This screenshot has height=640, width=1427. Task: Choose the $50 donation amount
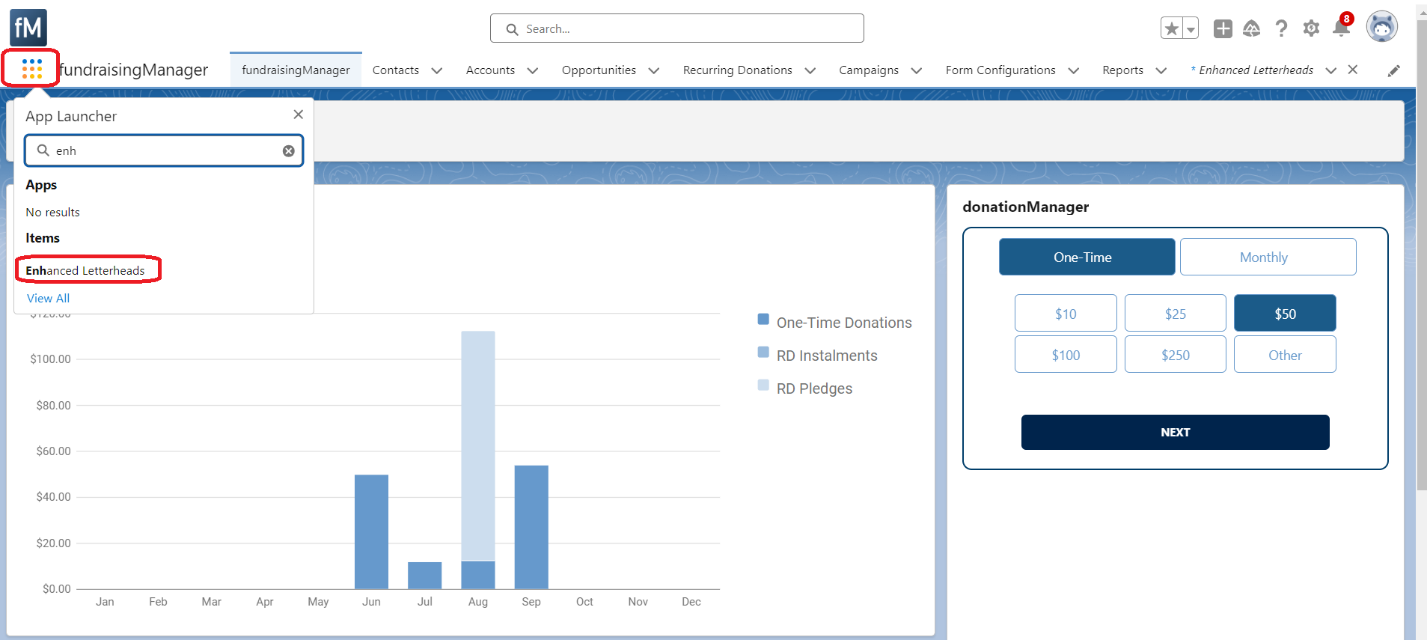[x=1285, y=313]
